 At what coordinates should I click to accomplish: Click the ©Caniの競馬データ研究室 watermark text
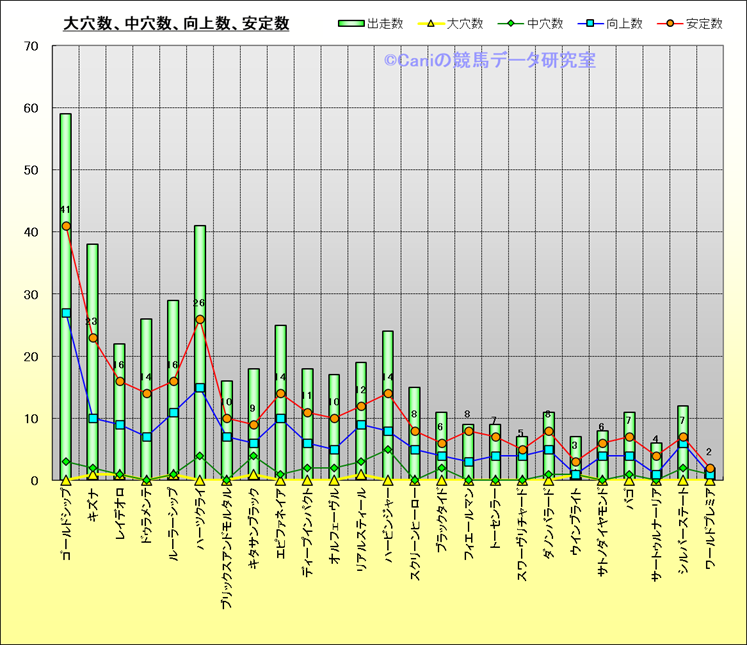(x=489, y=61)
